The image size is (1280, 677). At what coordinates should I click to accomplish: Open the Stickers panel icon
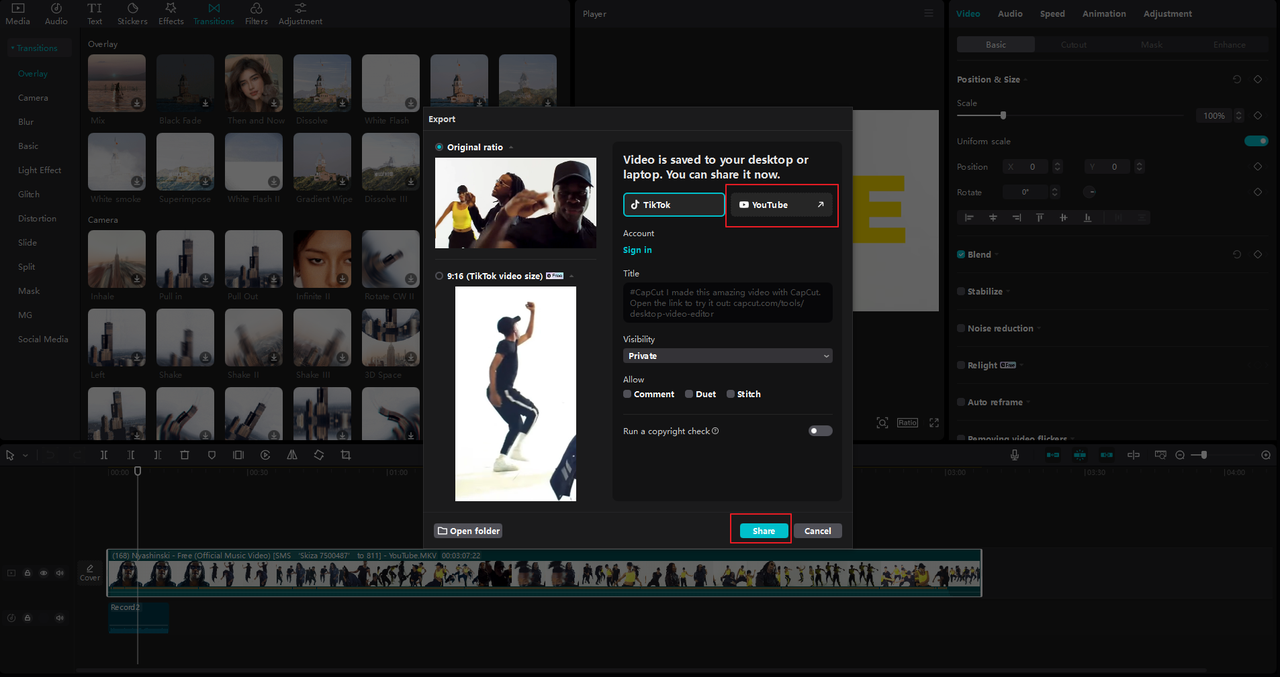click(132, 13)
